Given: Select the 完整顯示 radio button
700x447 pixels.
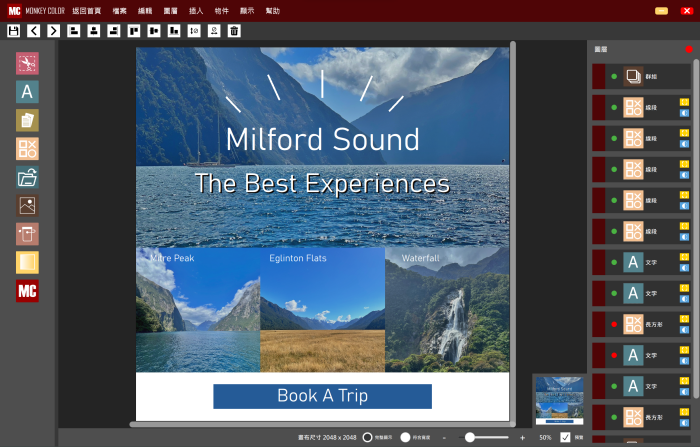Looking at the screenshot, I should (x=368, y=437).
